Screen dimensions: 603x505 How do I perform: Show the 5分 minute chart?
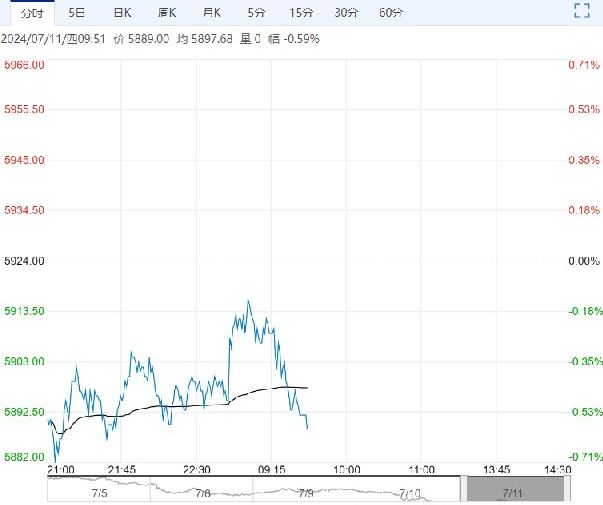255,13
